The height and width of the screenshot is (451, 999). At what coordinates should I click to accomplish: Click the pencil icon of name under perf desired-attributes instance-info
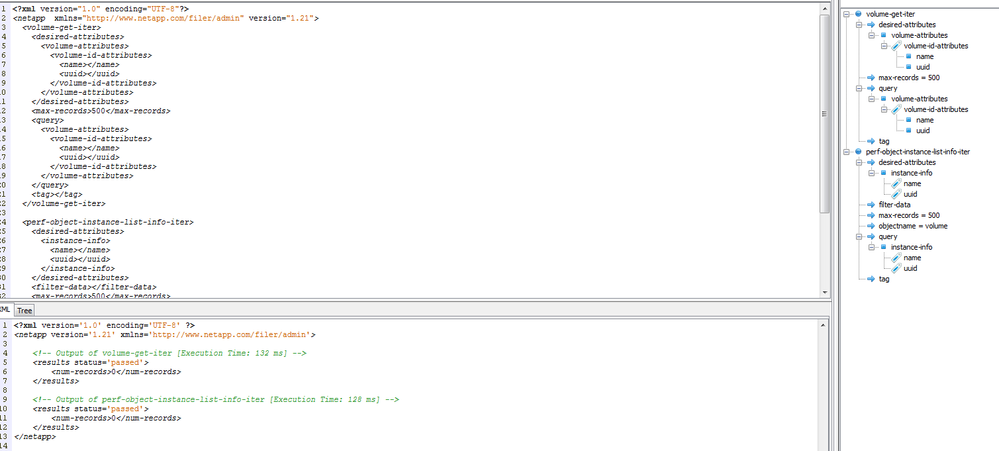click(896, 183)
